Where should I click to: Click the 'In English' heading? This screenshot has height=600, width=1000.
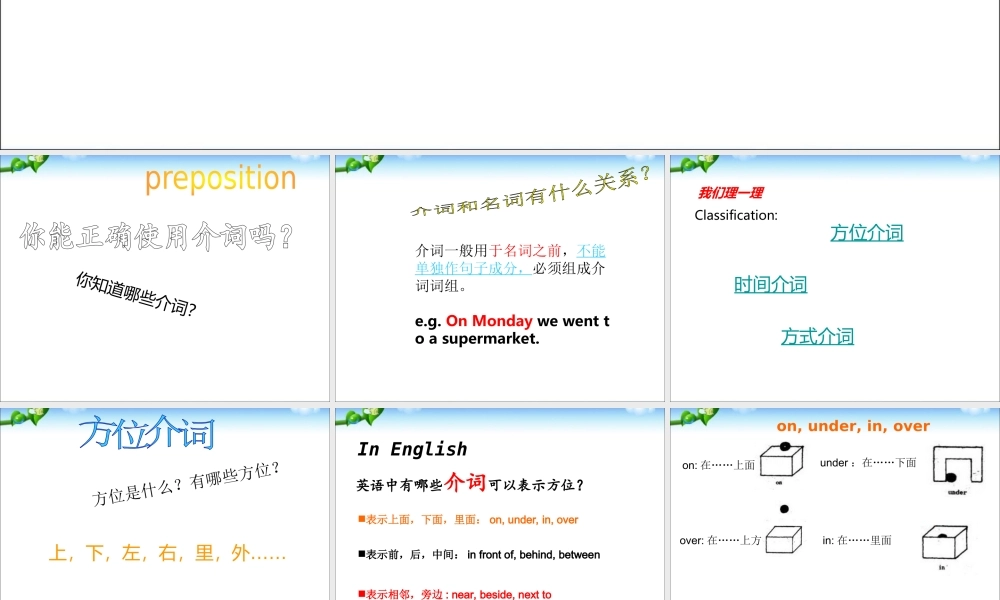point(412,449)
